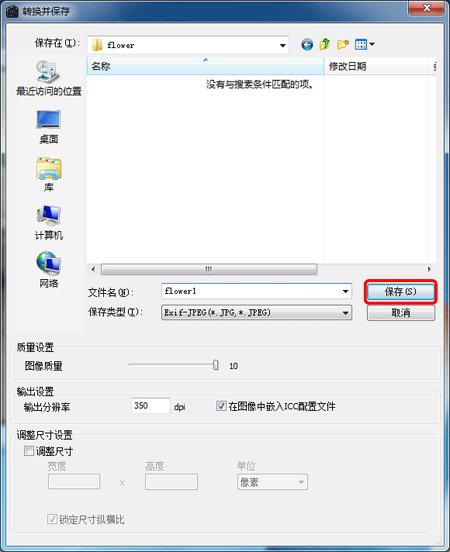Go up one folder level icon
The width and height of the screenshot is (450, 552).
coord(325,44)
